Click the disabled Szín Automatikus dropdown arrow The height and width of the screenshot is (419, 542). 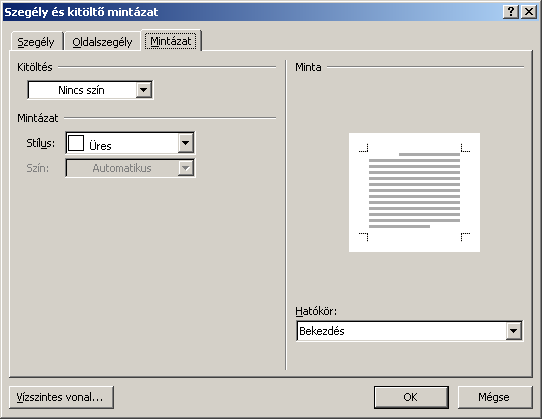[185, 168]
